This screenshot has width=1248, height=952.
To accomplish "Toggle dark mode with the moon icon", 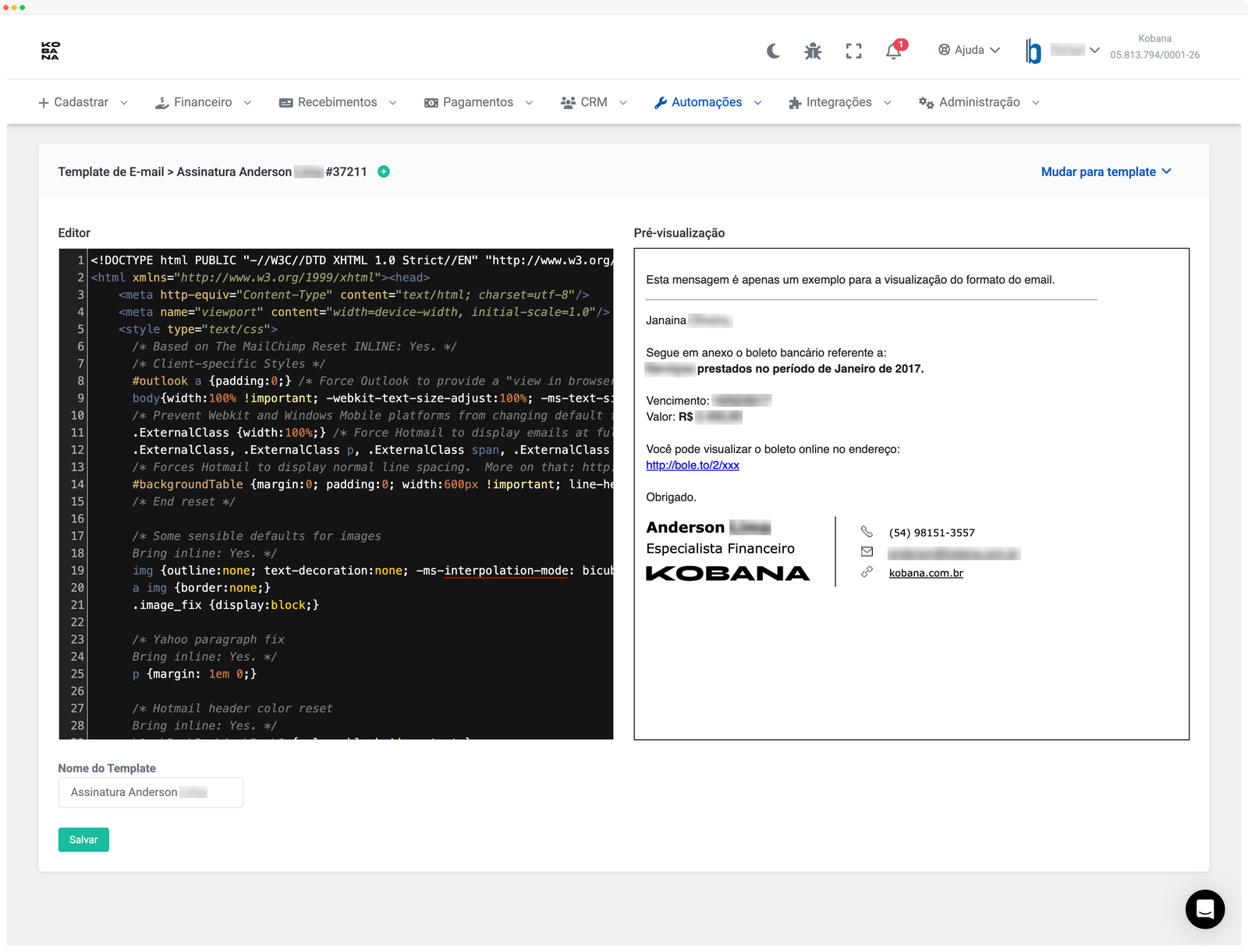I will click(x=772, y=50).
